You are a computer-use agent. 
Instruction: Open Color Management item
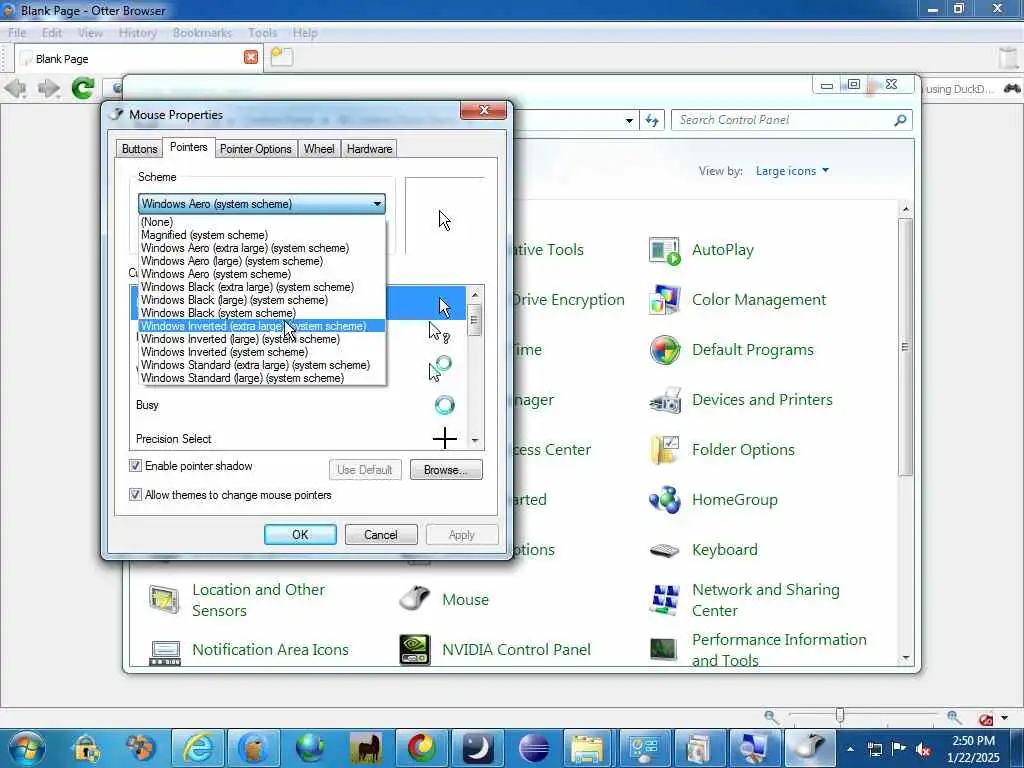(737, 300)
